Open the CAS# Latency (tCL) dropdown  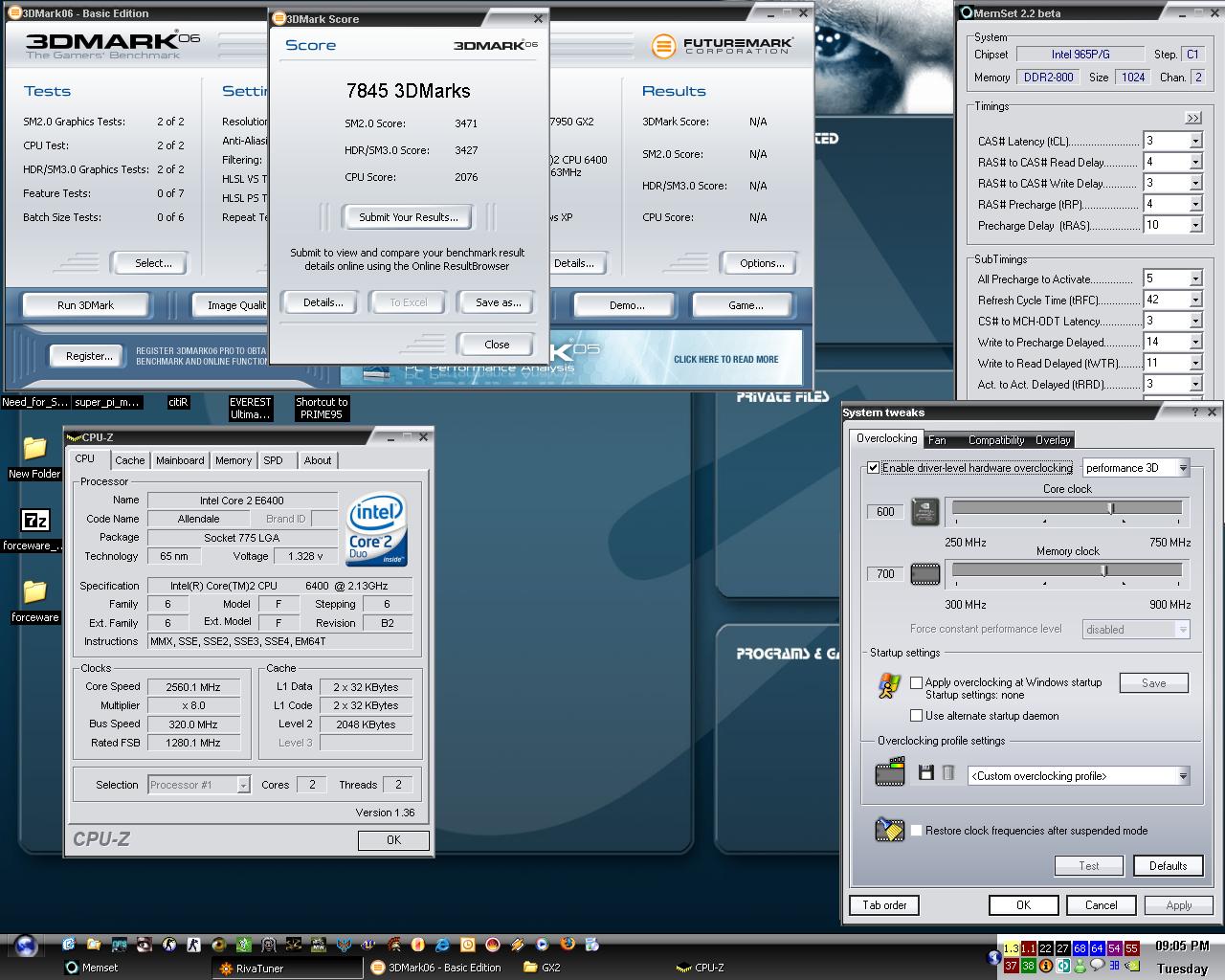1194,141
